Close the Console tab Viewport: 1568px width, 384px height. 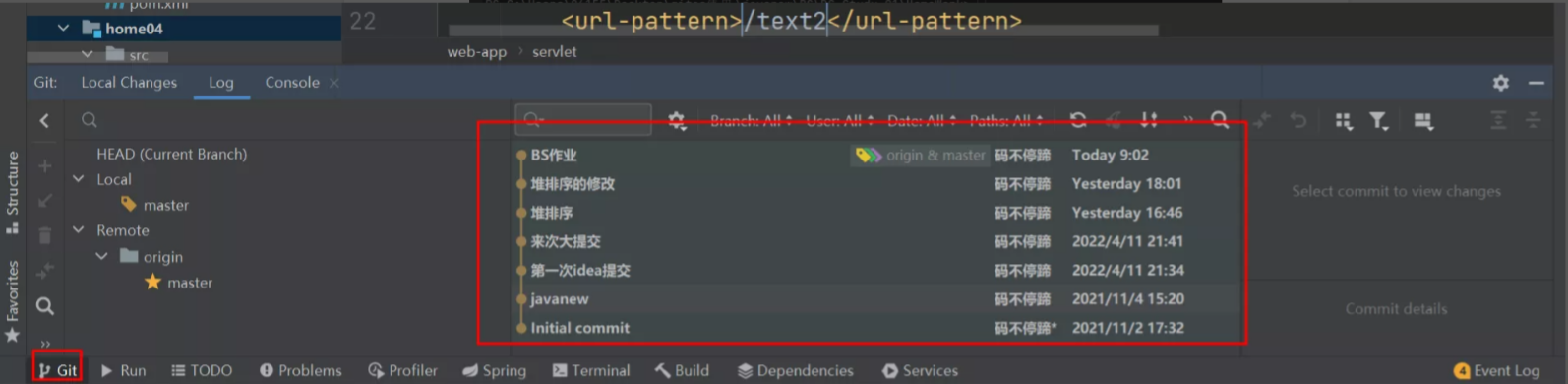coord(334,83)
